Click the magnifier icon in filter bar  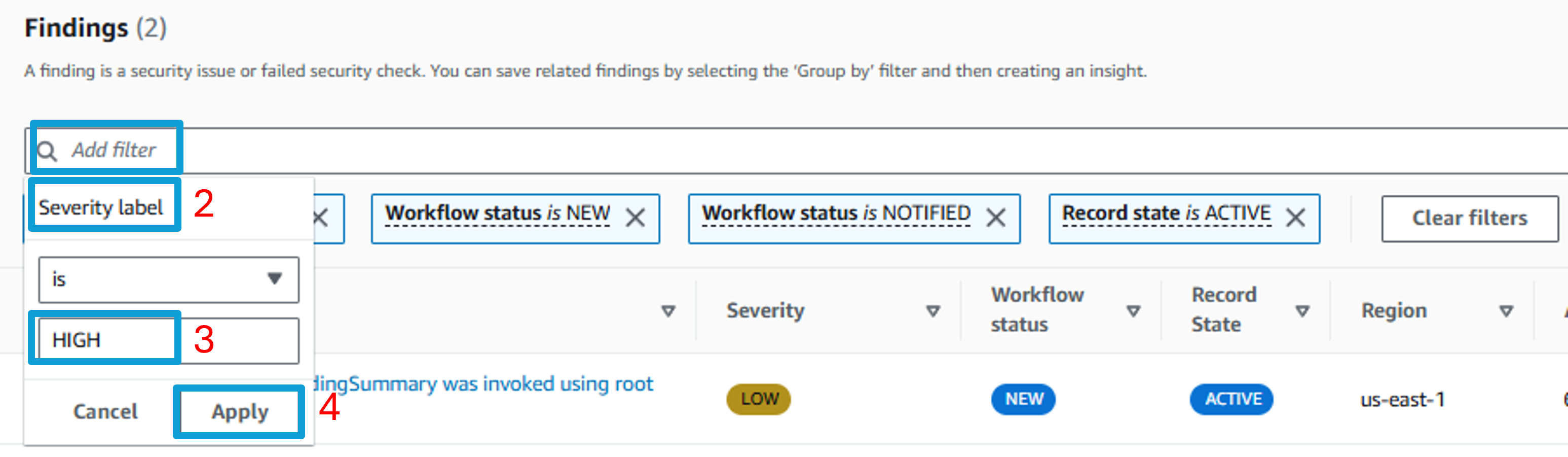47,151
